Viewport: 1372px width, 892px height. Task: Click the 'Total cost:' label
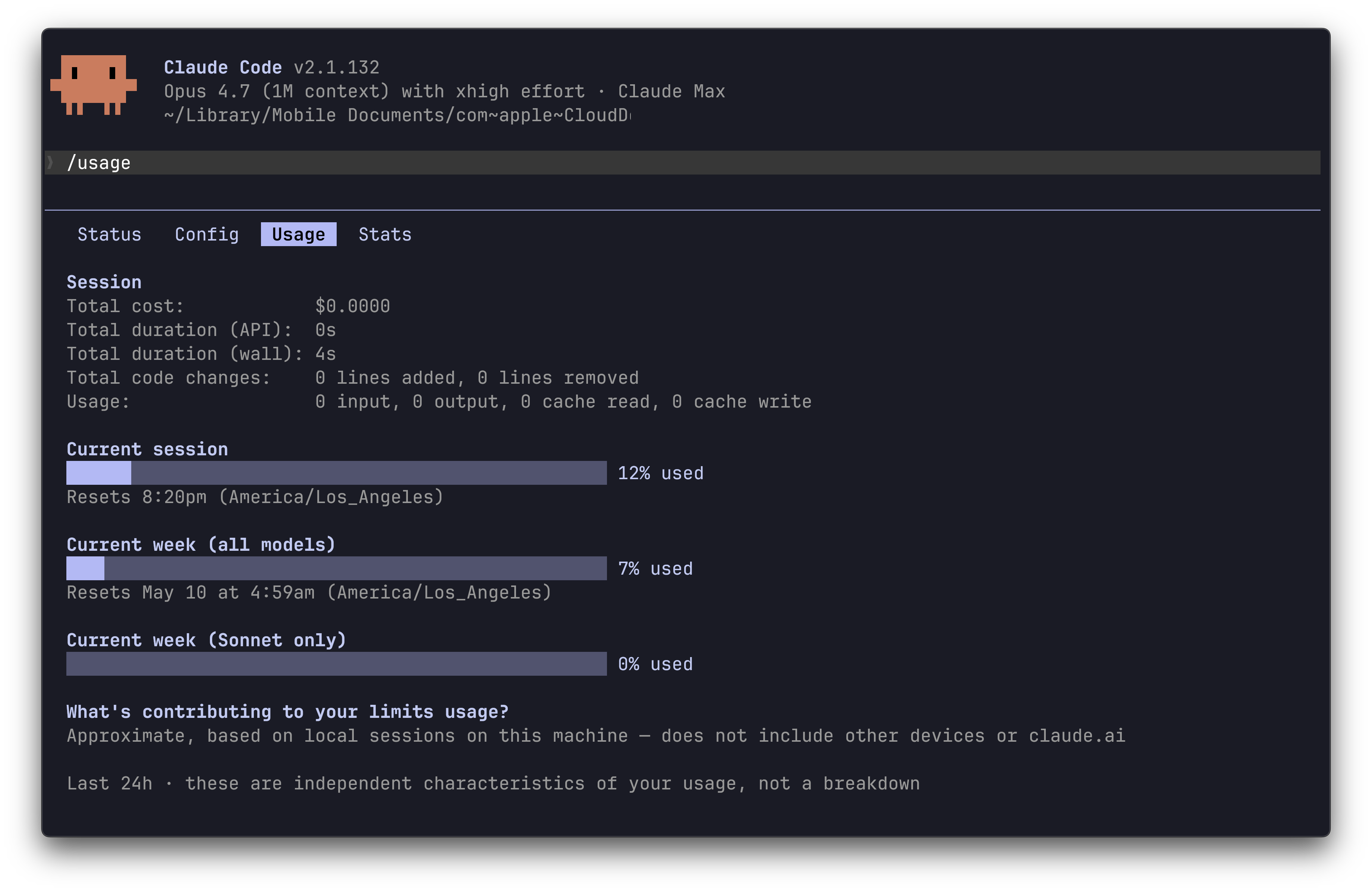(x=126, y=306)
